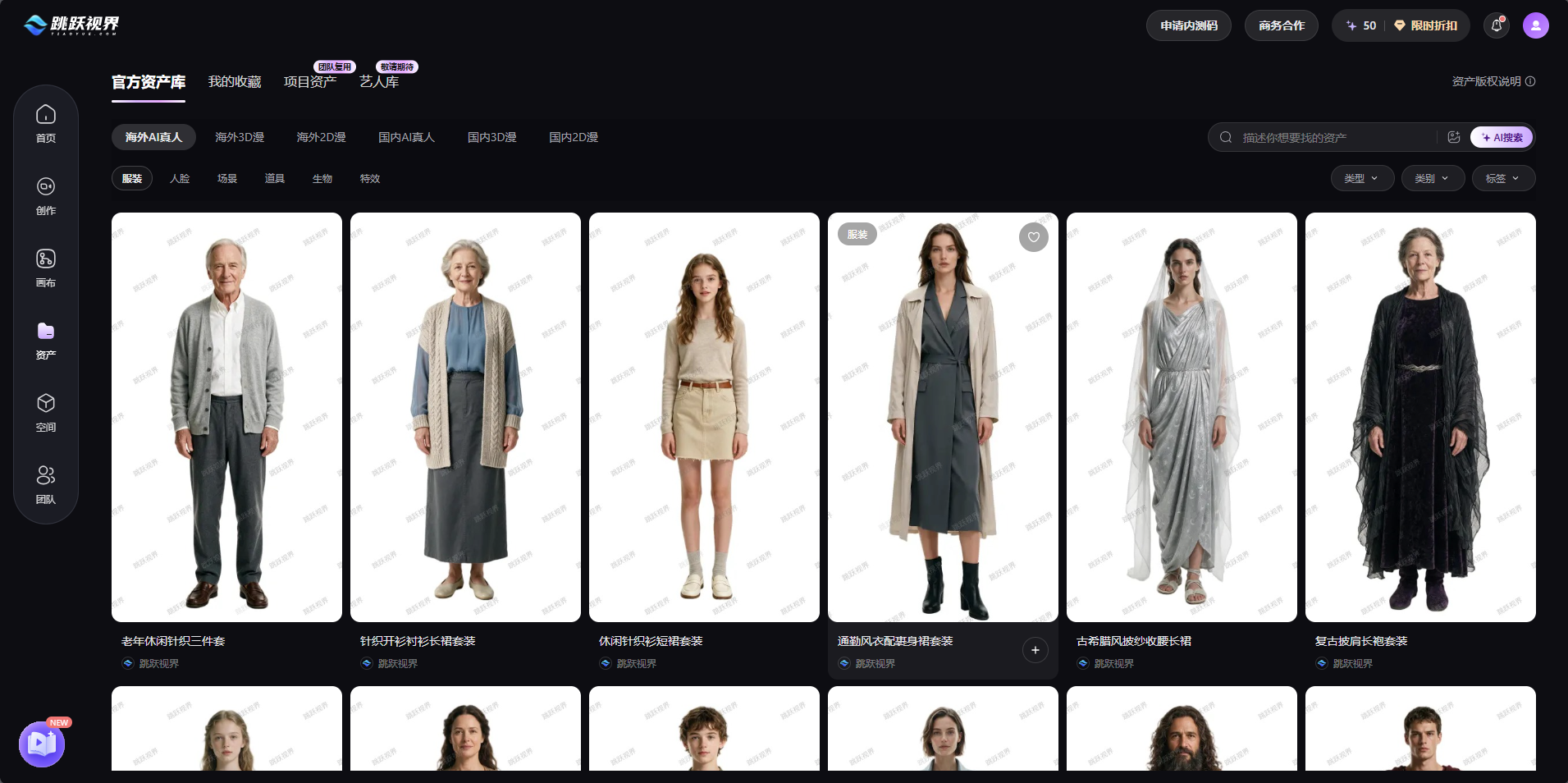Filter by 道具 props chip
This screenshot has width=1568, height=783.
275,178
